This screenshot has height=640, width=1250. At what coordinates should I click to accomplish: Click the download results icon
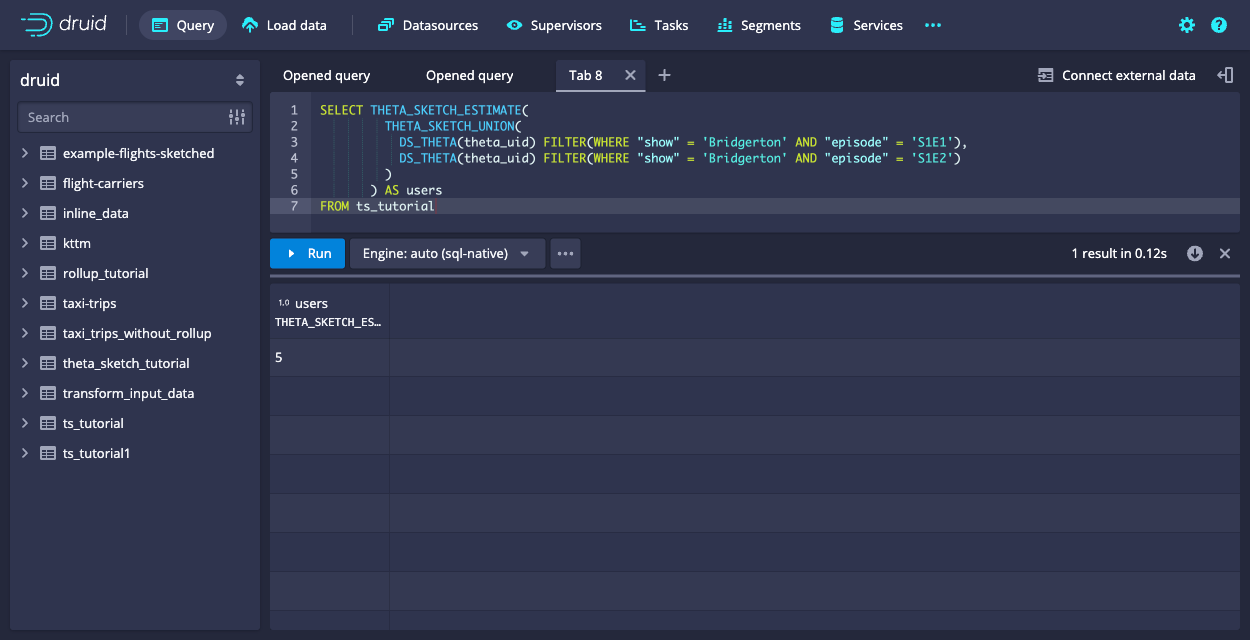tap(1195, 253)
